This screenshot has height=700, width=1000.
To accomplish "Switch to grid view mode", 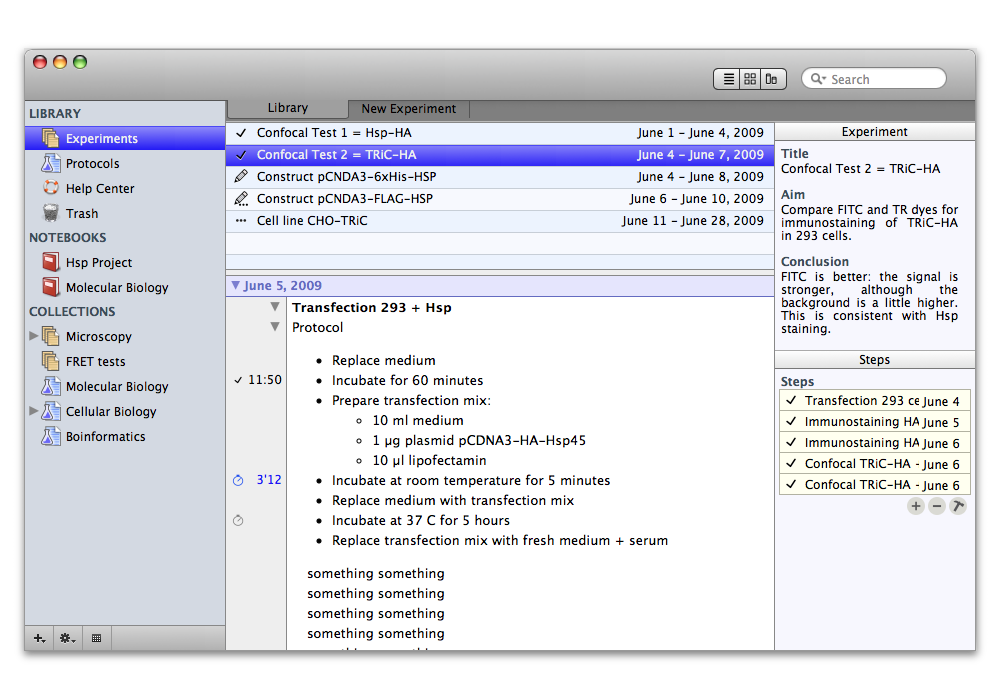I will point(750,79).
